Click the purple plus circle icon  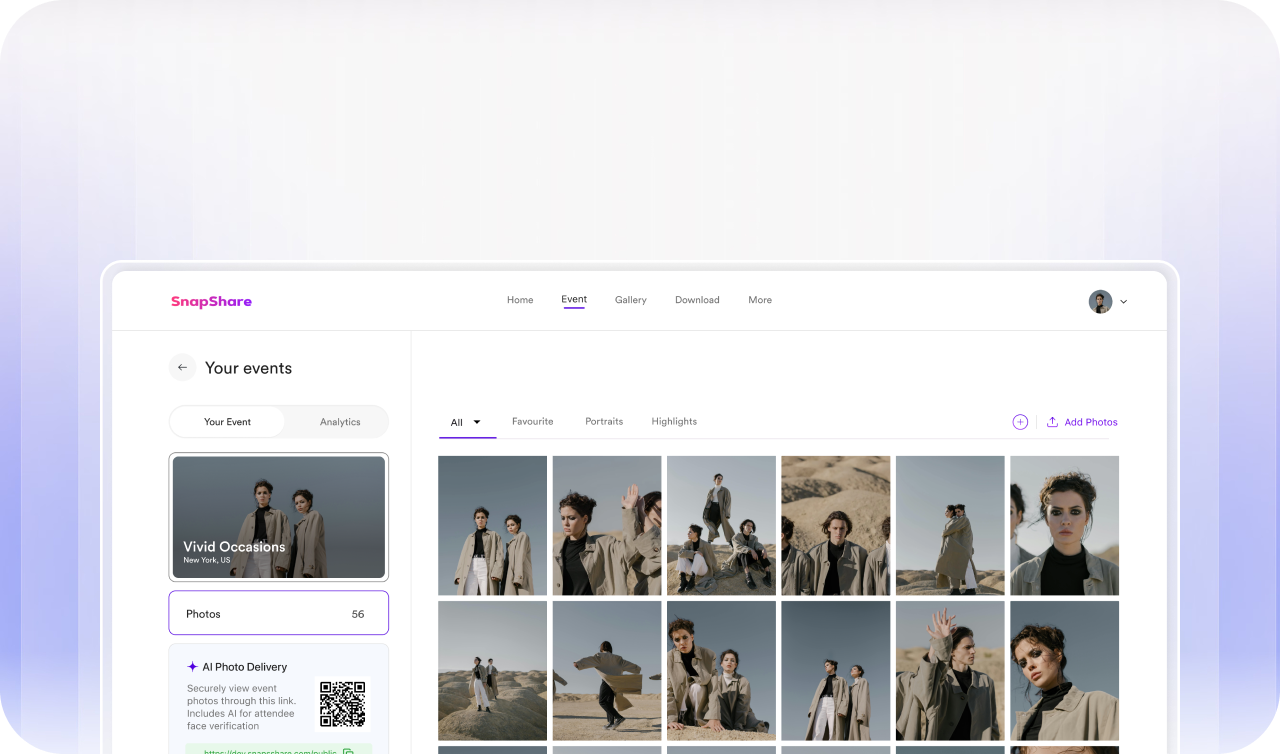pos(1020,422)
